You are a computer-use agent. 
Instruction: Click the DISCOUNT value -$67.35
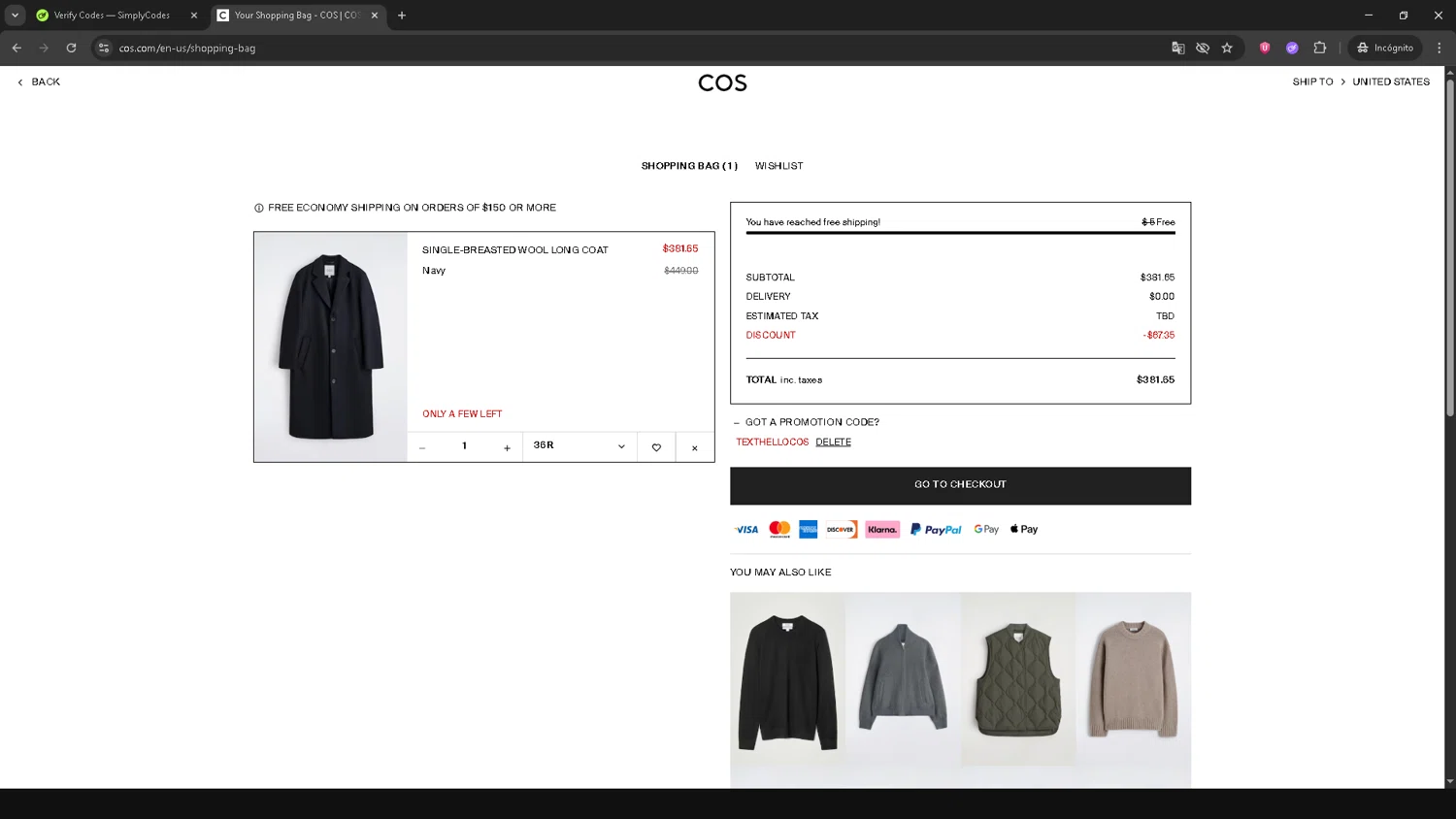1158,336
